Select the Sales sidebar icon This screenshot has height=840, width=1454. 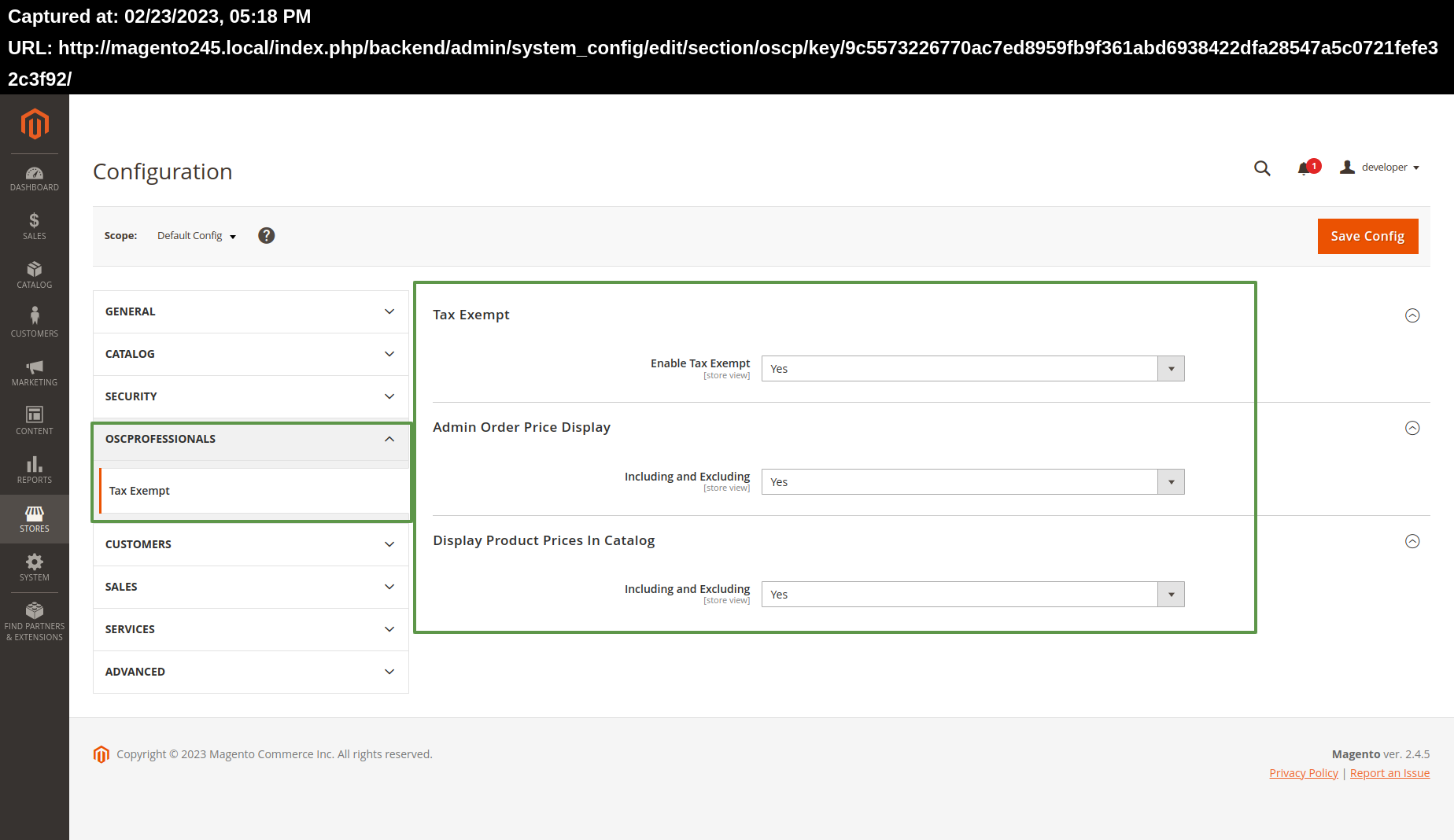click(x=35, y=226)
